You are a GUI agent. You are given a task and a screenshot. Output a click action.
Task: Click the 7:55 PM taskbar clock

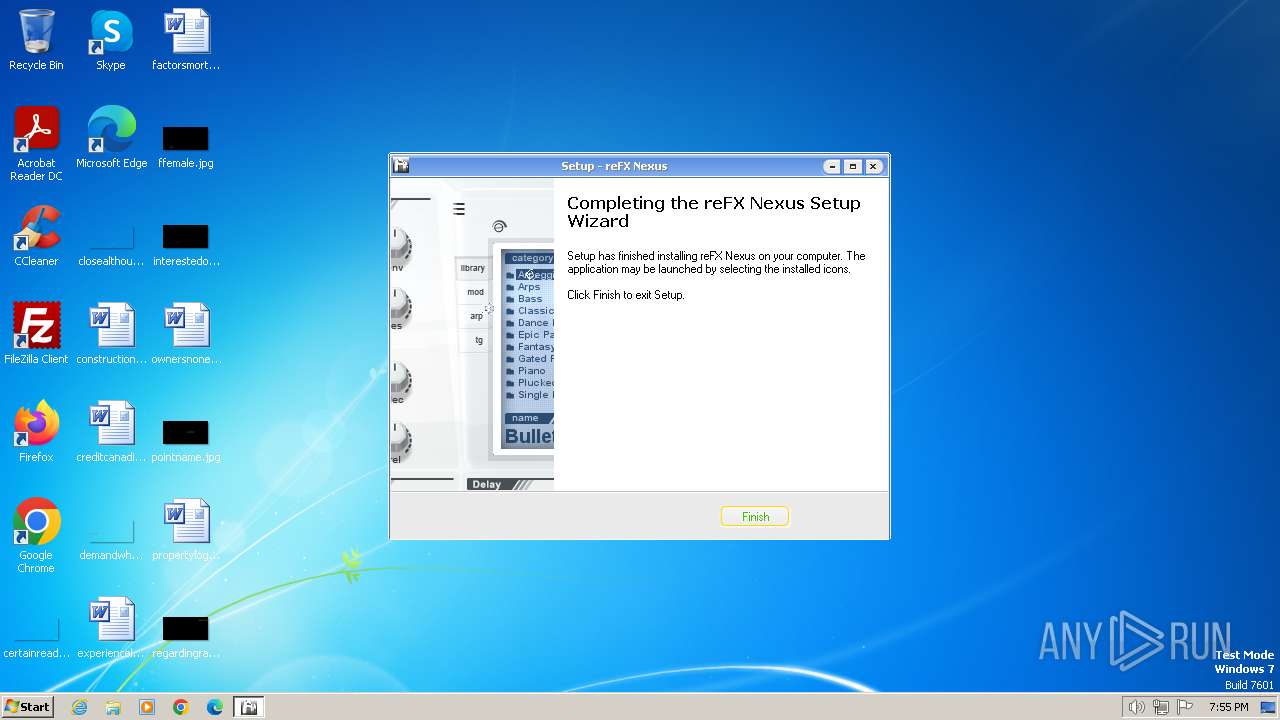(1229, 707)
